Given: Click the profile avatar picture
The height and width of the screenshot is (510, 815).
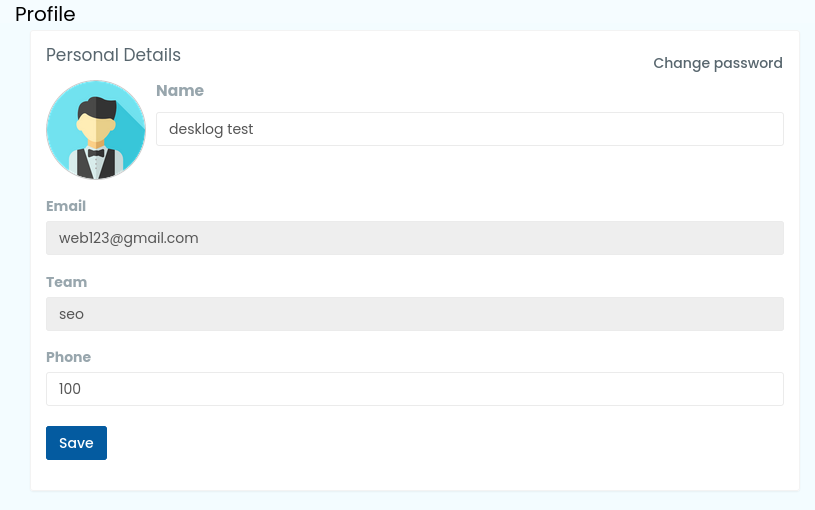Looking at the screenshot, I should [x=96, y=129].
